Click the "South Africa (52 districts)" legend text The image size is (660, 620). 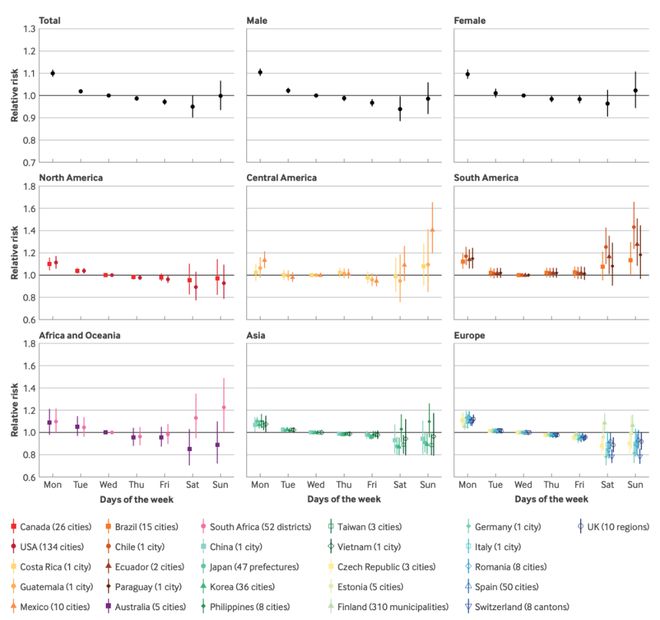point(261,527)
